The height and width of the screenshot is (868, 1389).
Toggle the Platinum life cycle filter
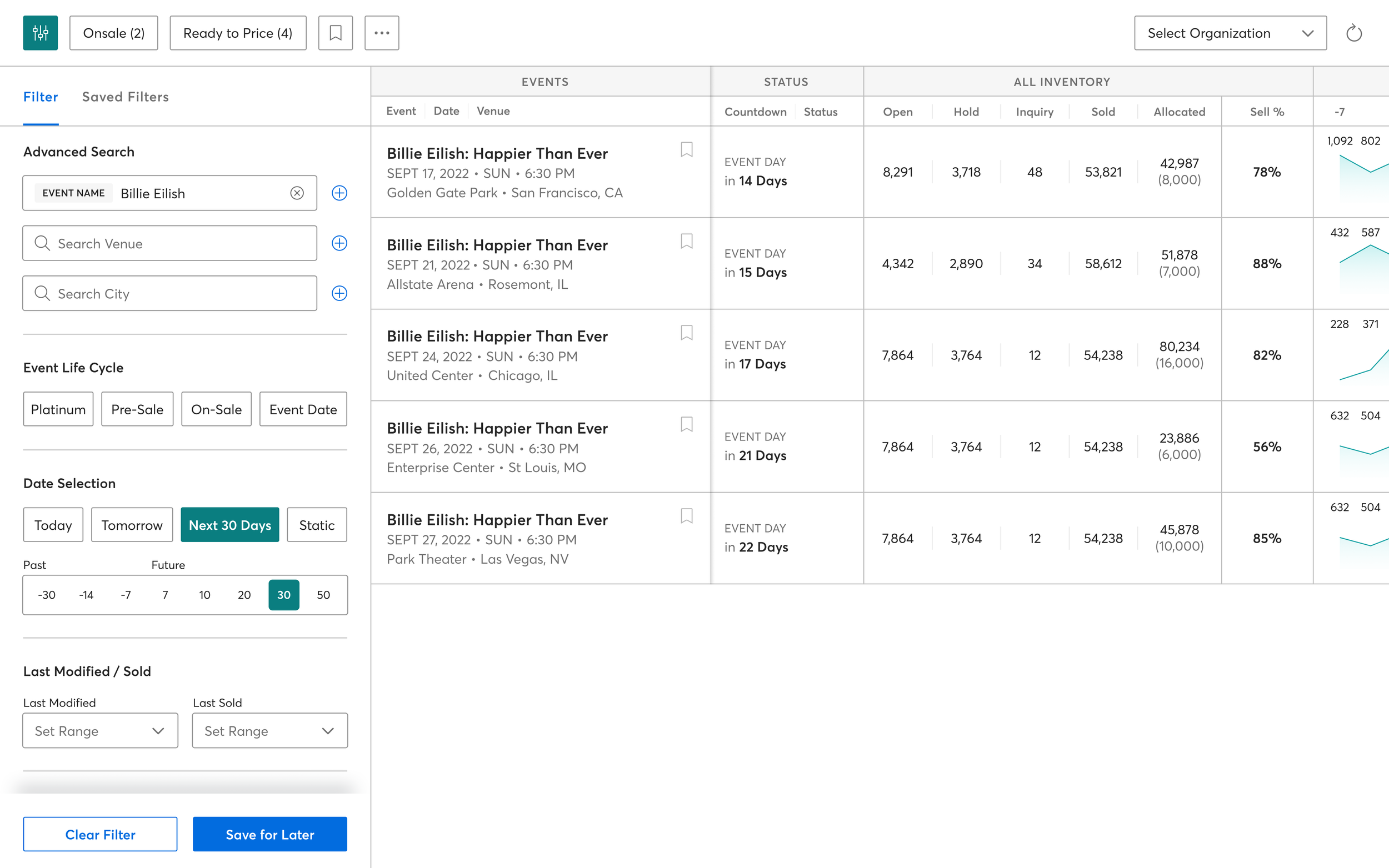pos(58,409)
